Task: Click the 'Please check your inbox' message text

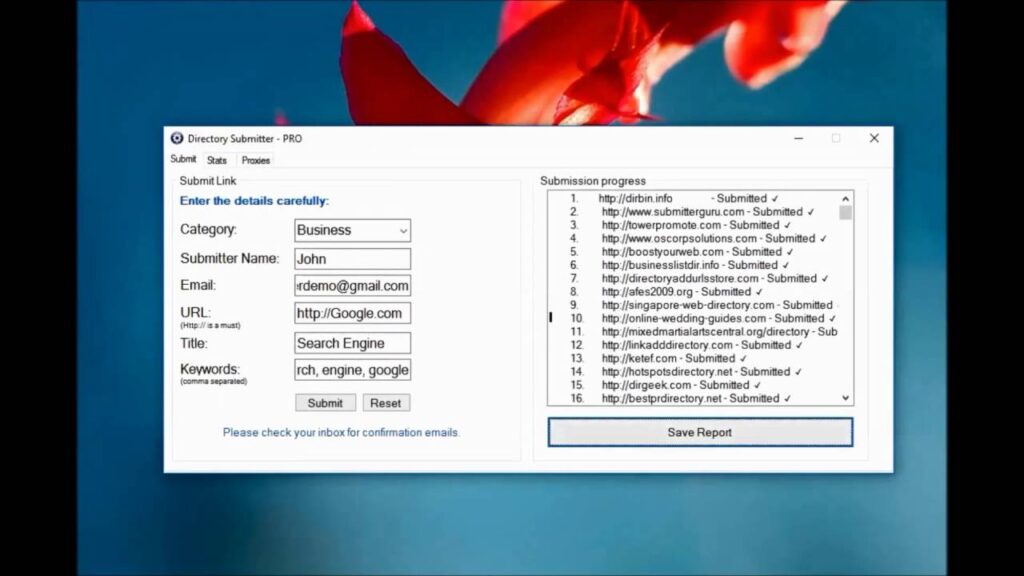Action: point(341,432)
